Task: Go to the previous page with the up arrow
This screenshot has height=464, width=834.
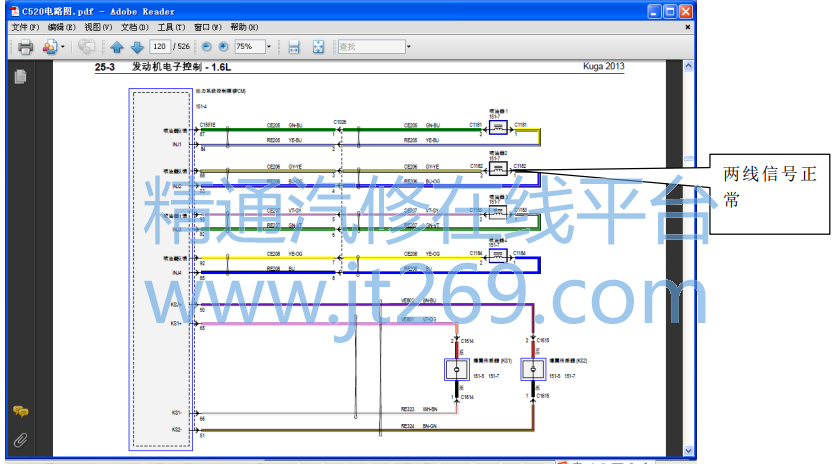Action: (x=116, y=47)
